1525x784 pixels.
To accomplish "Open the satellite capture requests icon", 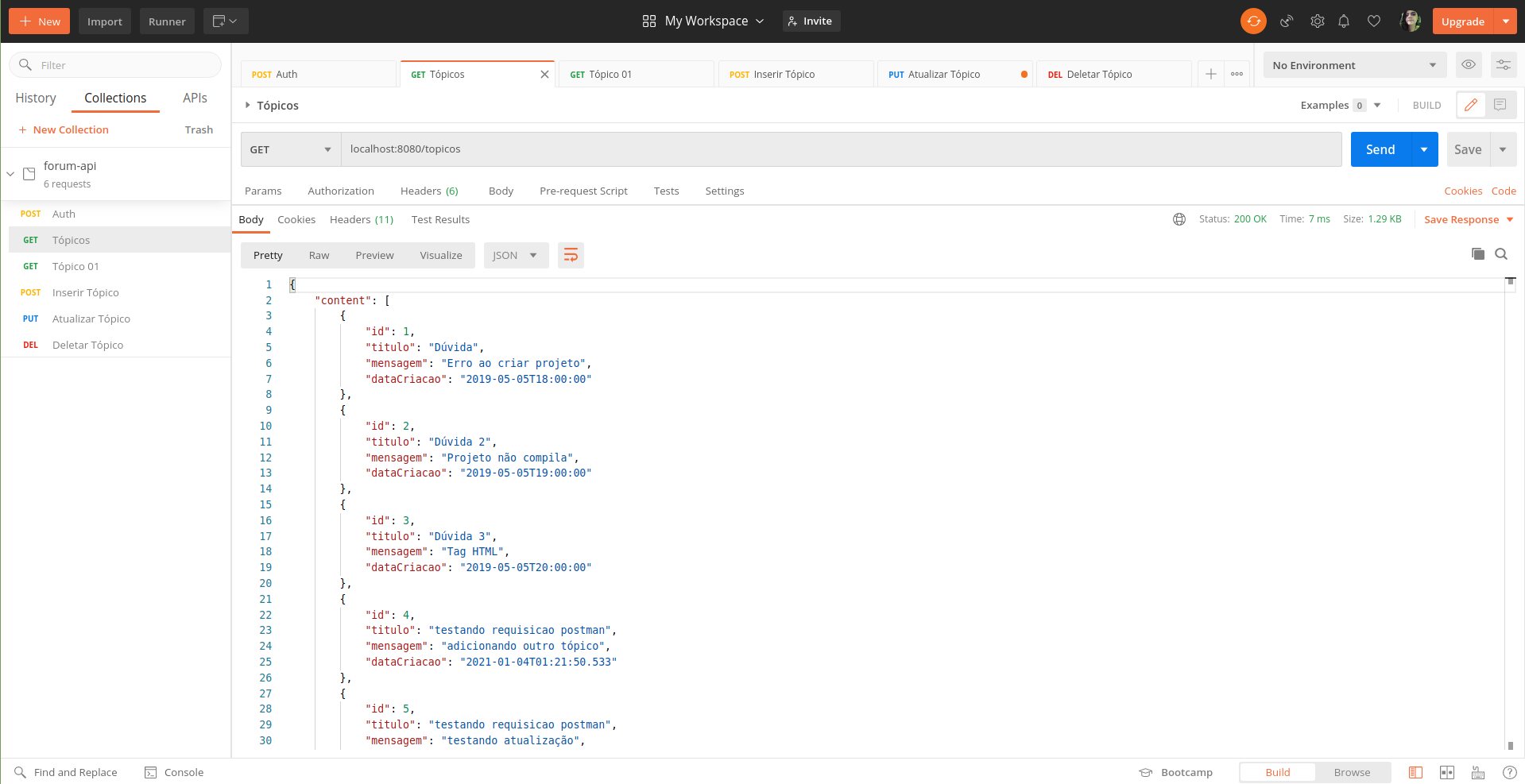I will click(1287, 21).
